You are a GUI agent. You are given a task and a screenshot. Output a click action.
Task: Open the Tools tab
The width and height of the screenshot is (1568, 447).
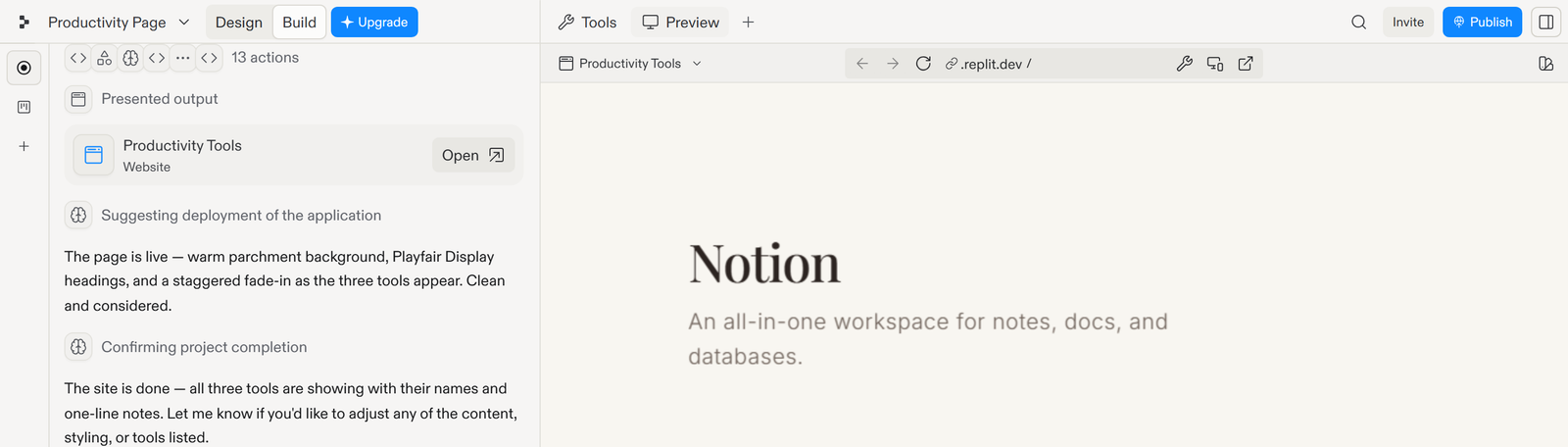587,22
